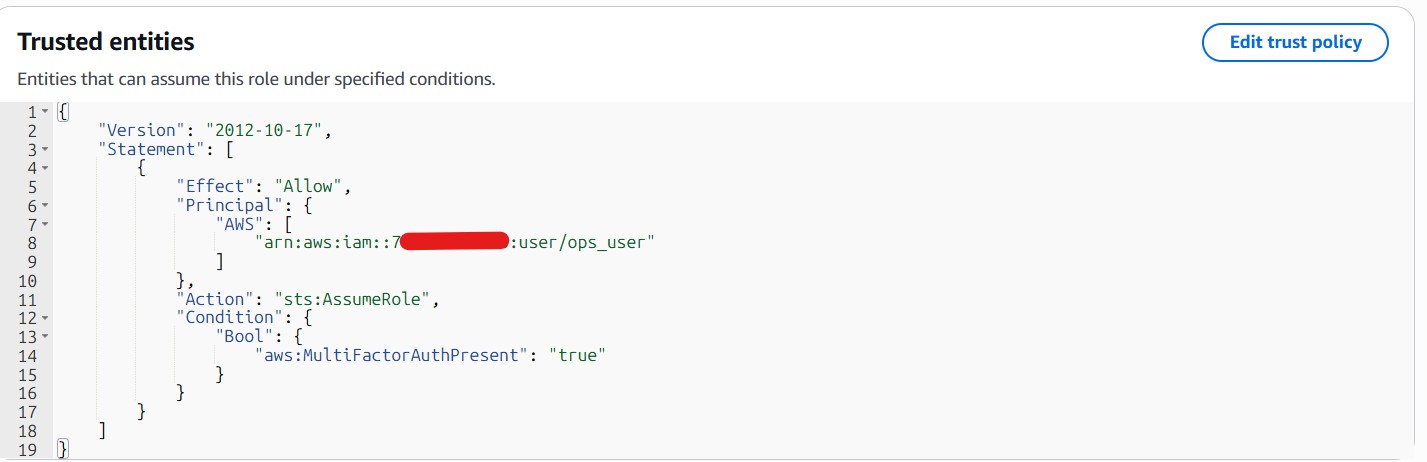Fold the Principal block arrow
The width and height of the screenshot is (1427, 462).
pos(45,205)
